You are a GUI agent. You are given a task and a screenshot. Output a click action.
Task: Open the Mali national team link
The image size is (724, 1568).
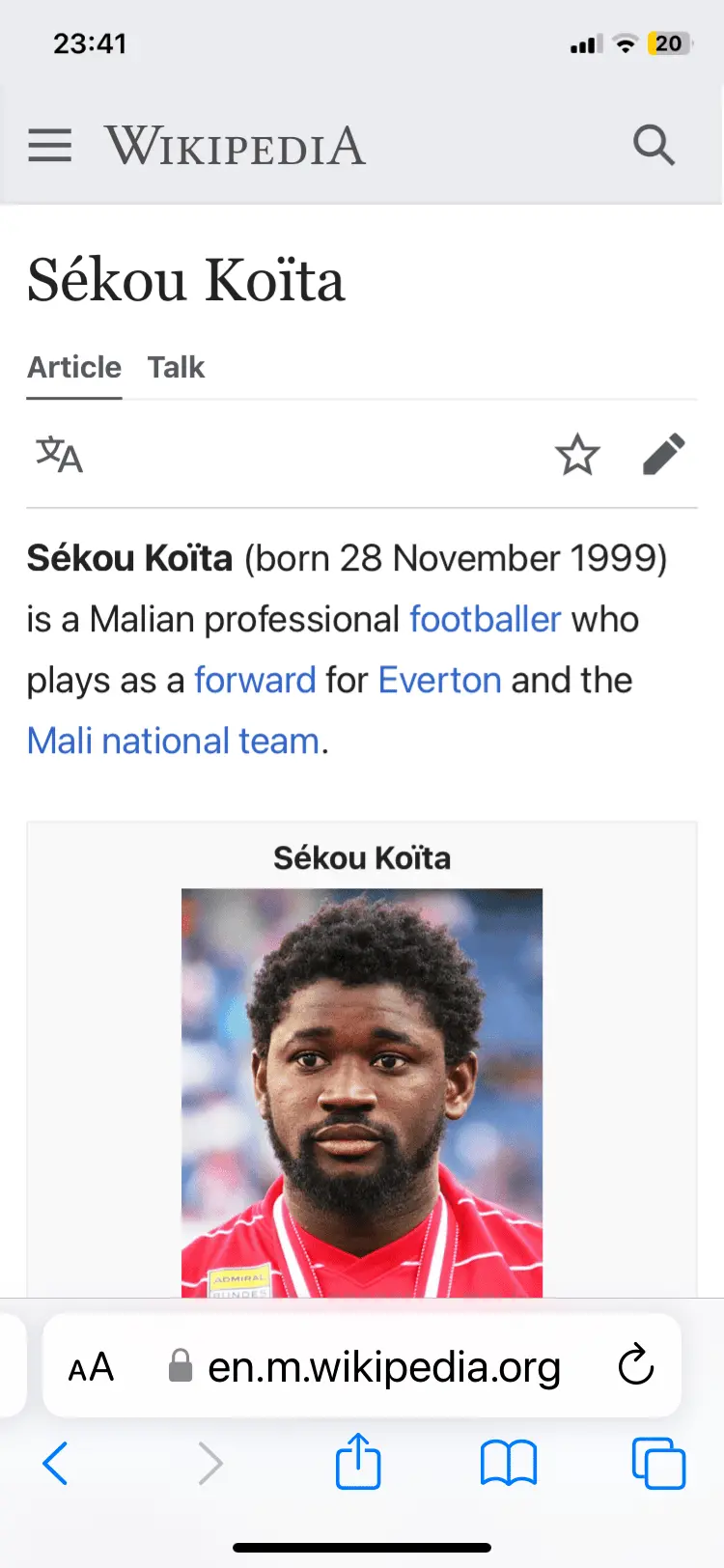point(173,741)
